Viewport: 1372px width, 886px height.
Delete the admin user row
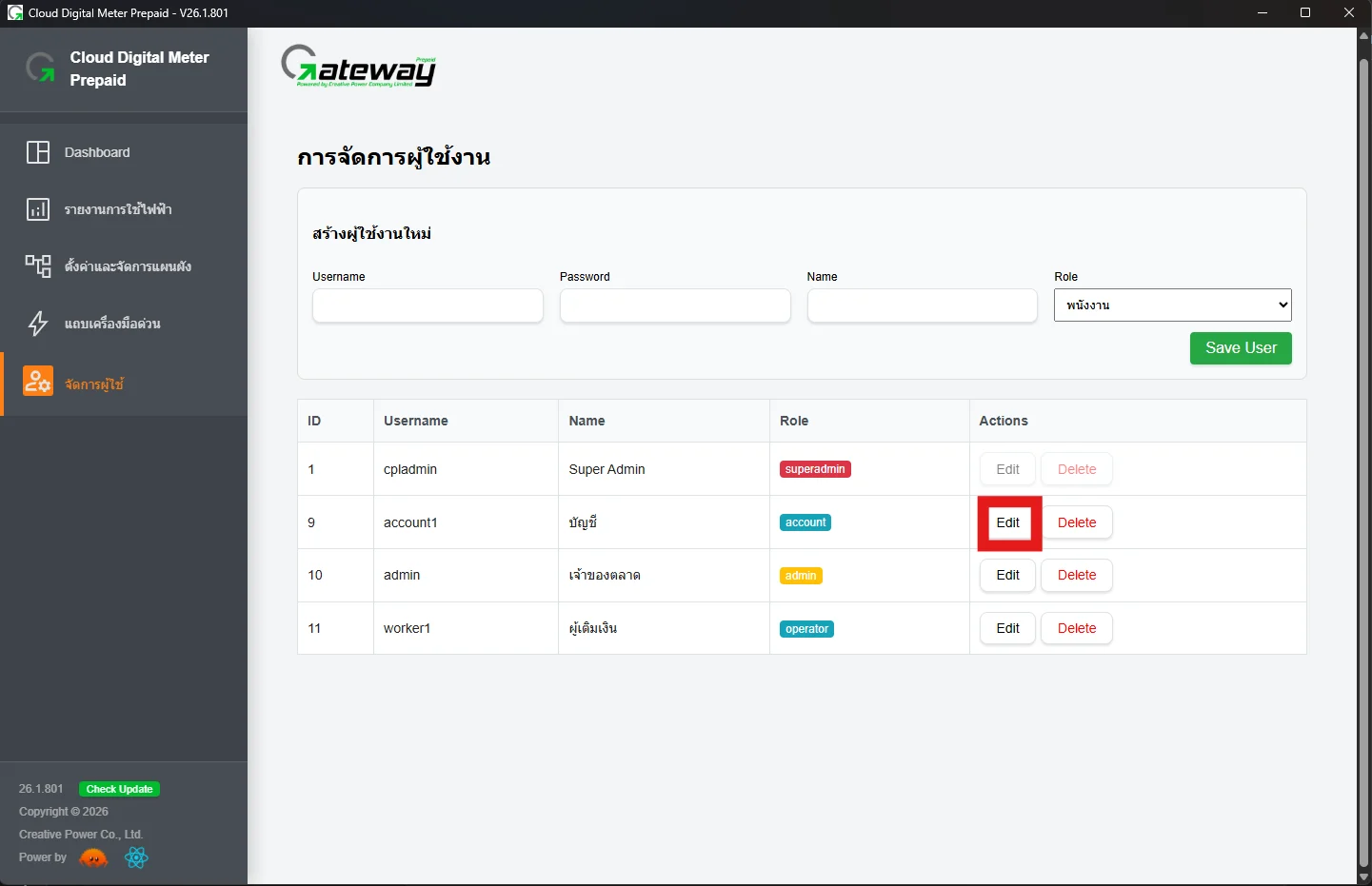[1077, 575]
